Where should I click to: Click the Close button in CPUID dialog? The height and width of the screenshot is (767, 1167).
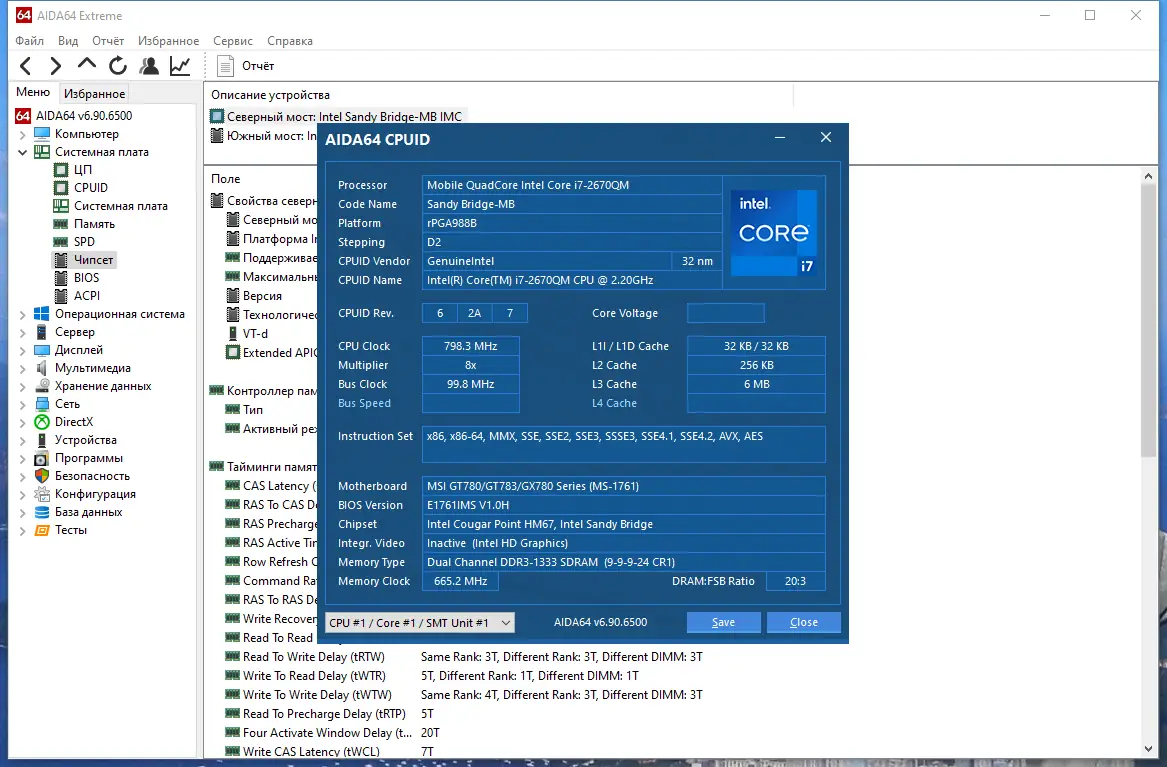click(x=803, y=622)
